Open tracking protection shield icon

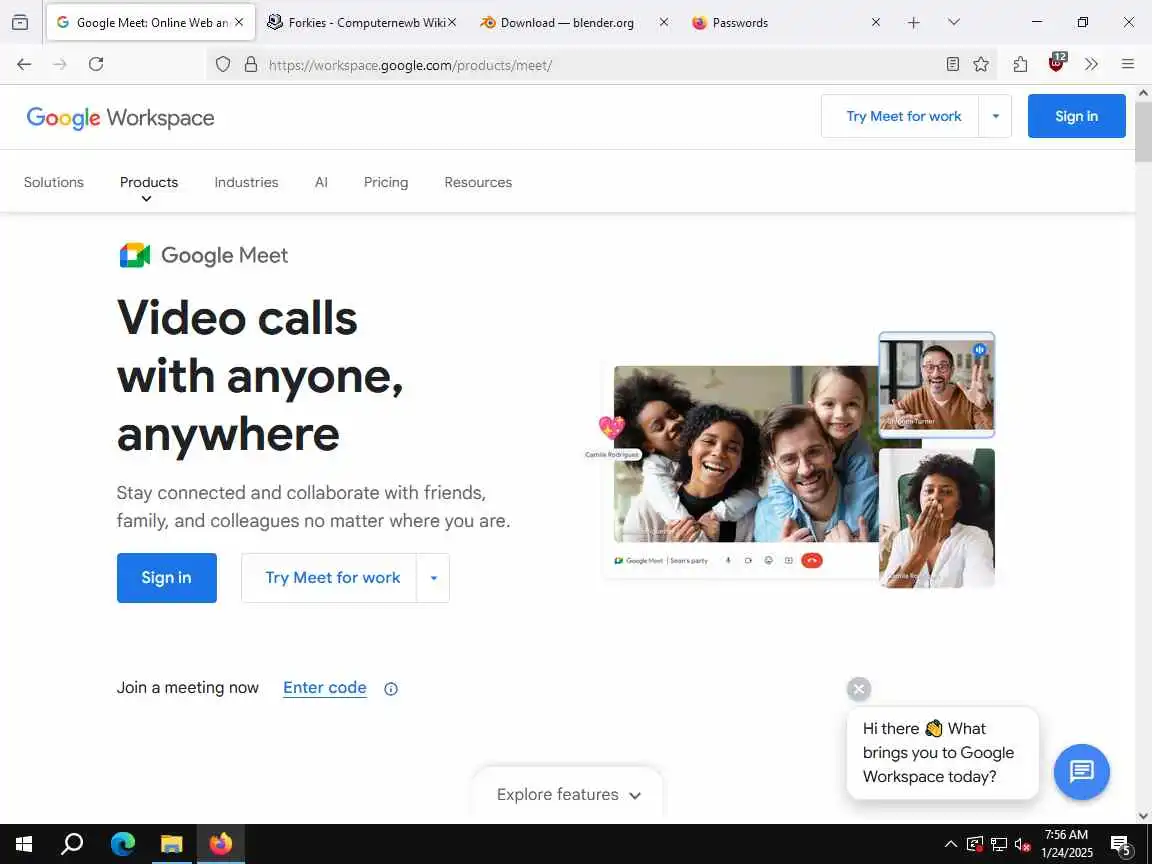[223, 65]
